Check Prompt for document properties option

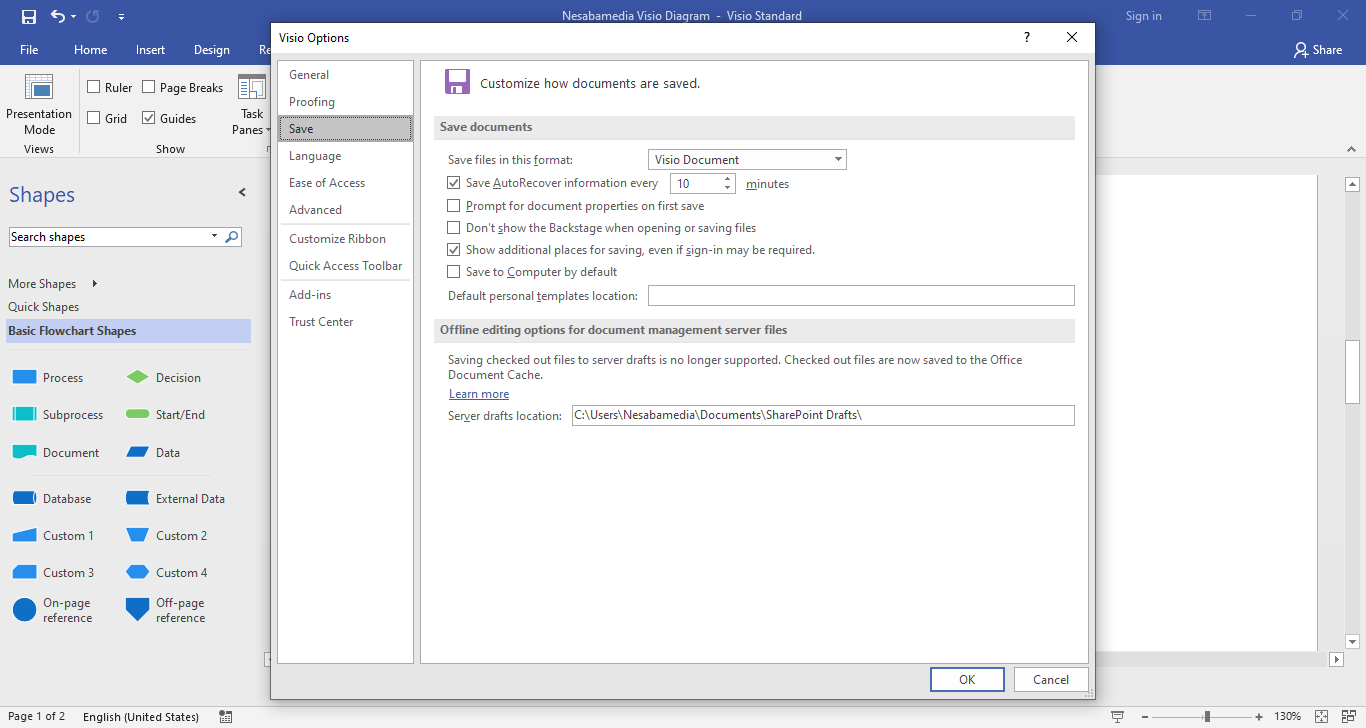(x=454, y=206)
